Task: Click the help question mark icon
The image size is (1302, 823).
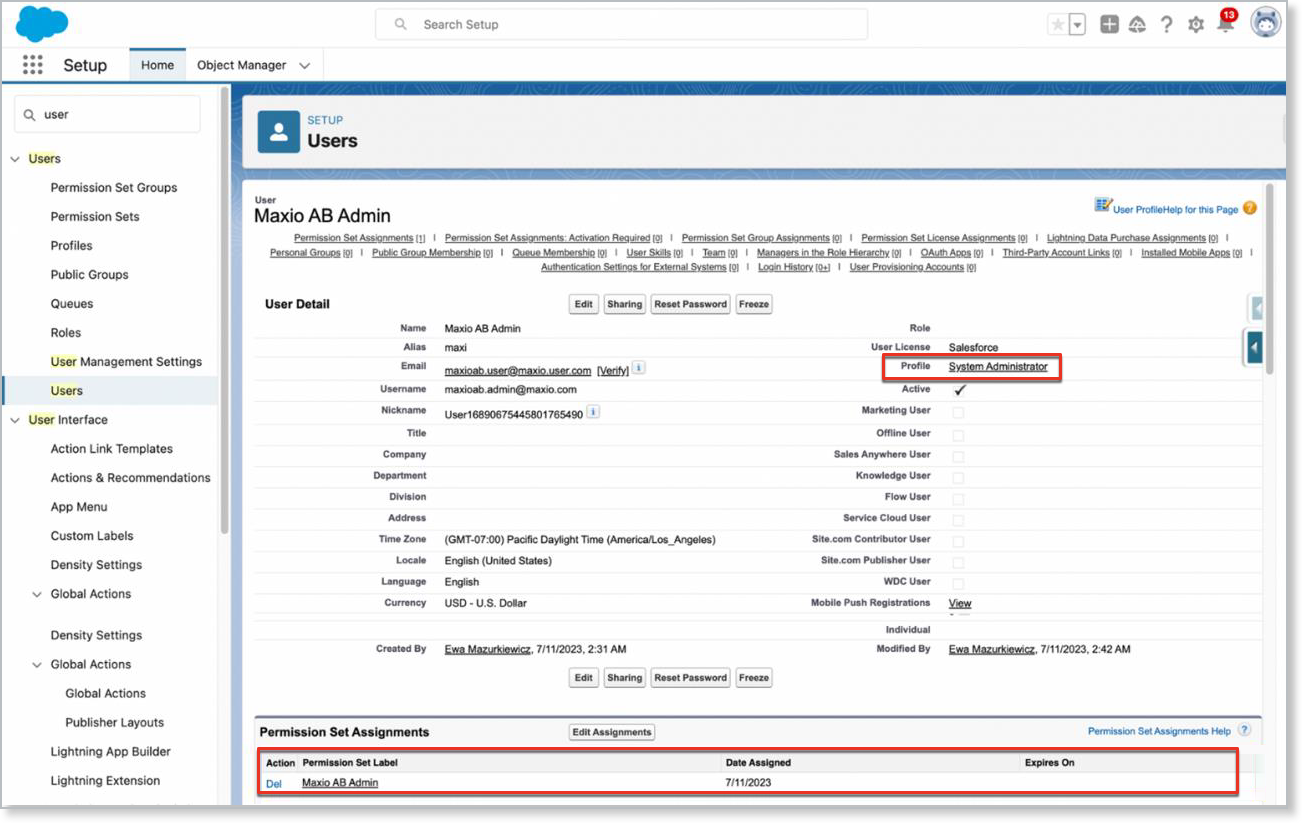Action: (1166, 25)
